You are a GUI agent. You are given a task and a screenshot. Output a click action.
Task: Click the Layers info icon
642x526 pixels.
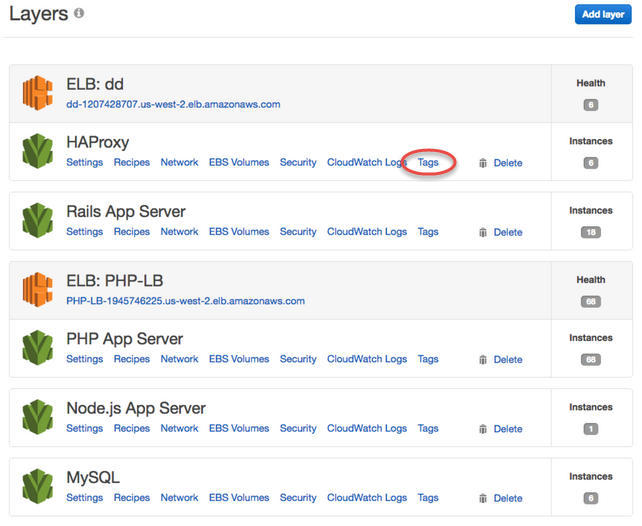click(79, 14)
